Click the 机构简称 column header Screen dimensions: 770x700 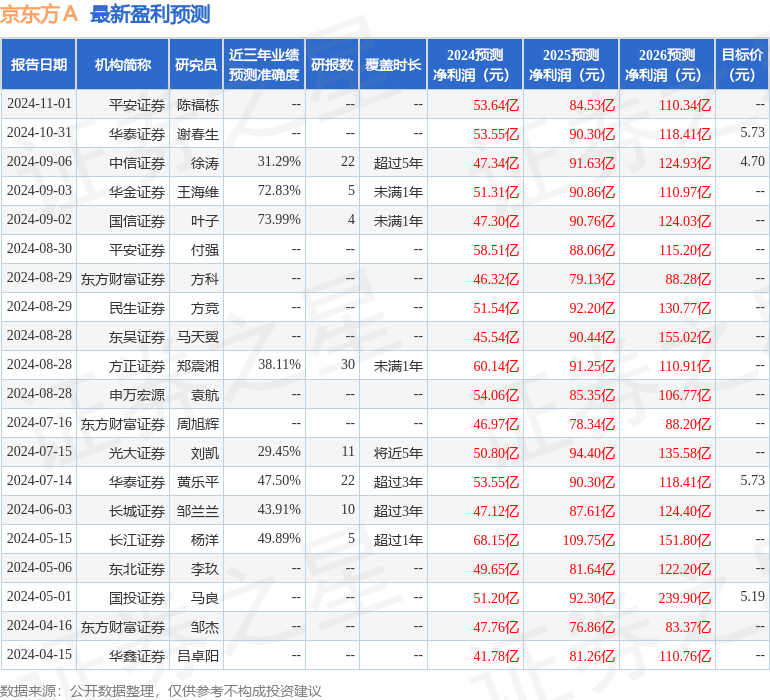click(123, 64)
